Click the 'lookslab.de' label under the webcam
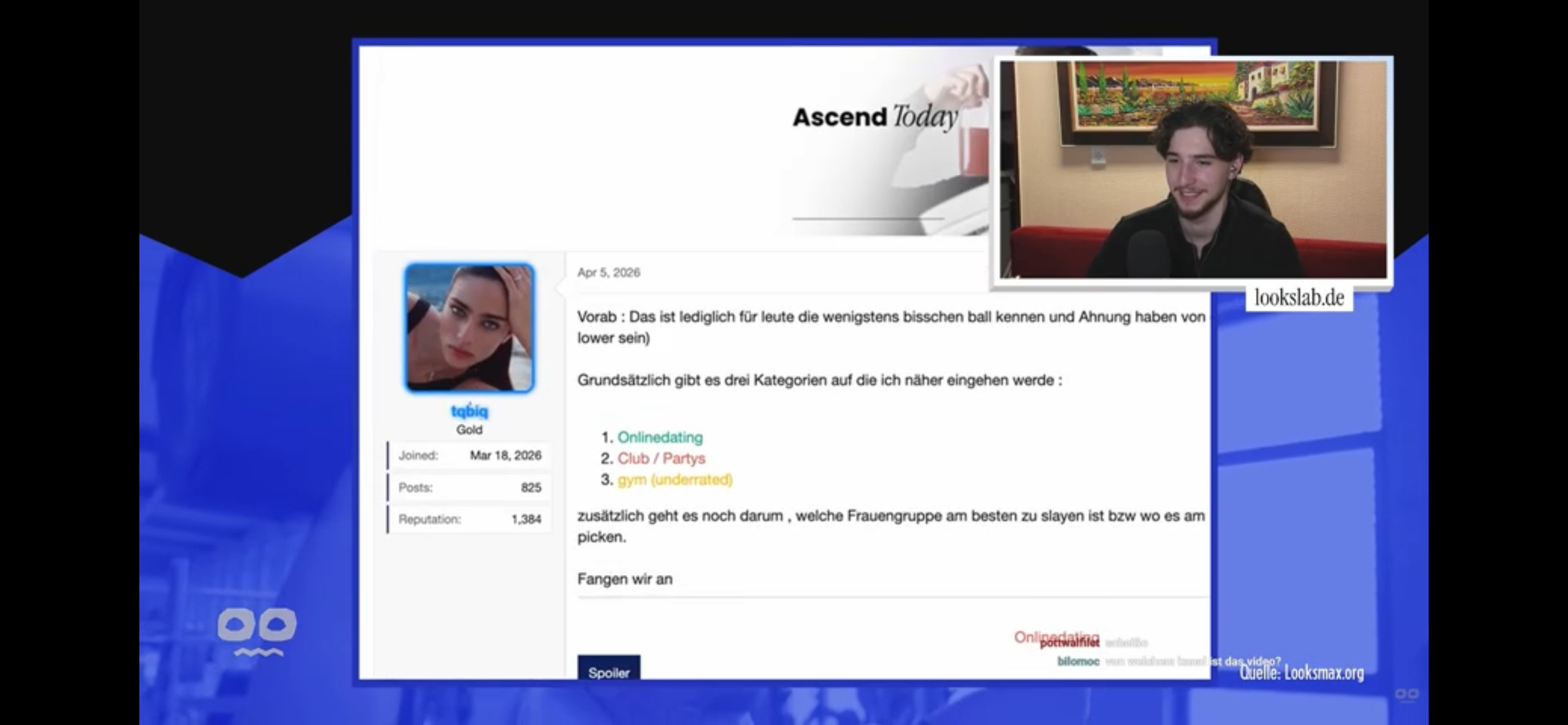The height and width of the screenshot is (725, 1568). [1299, 297]
